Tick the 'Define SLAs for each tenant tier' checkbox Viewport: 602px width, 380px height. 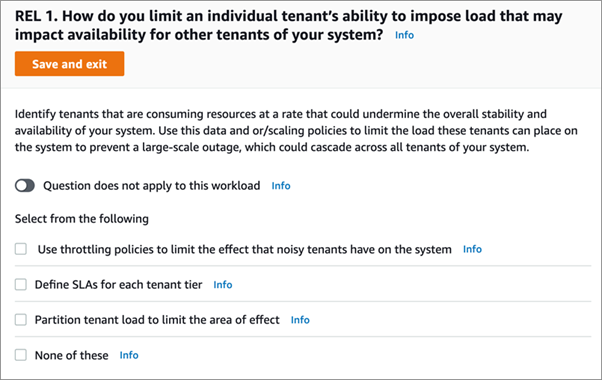pos(21,284)
